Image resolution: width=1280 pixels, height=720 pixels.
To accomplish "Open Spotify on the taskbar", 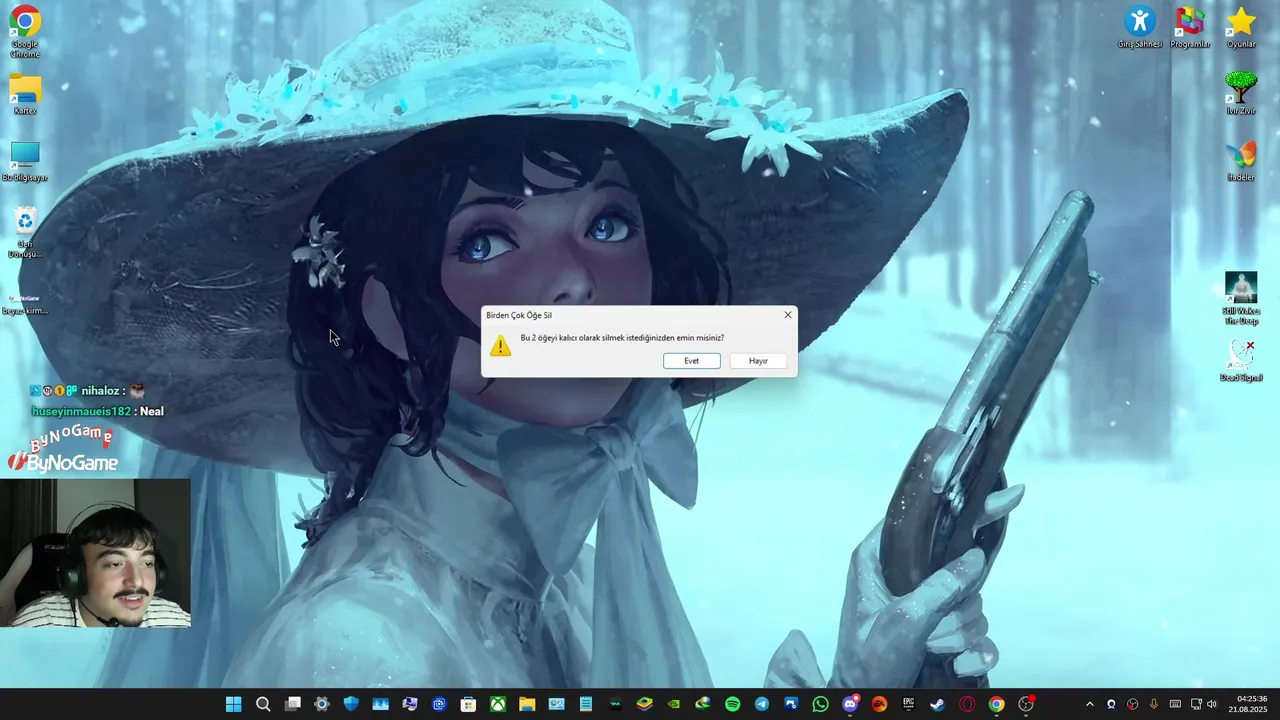I will tap(732, 704).
